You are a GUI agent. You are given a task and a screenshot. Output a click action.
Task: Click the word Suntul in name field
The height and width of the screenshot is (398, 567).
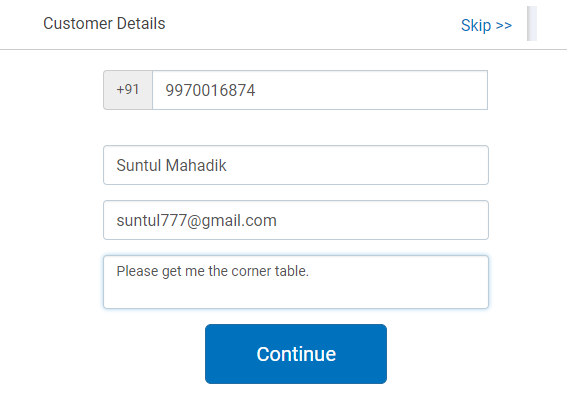pos(138,166)
